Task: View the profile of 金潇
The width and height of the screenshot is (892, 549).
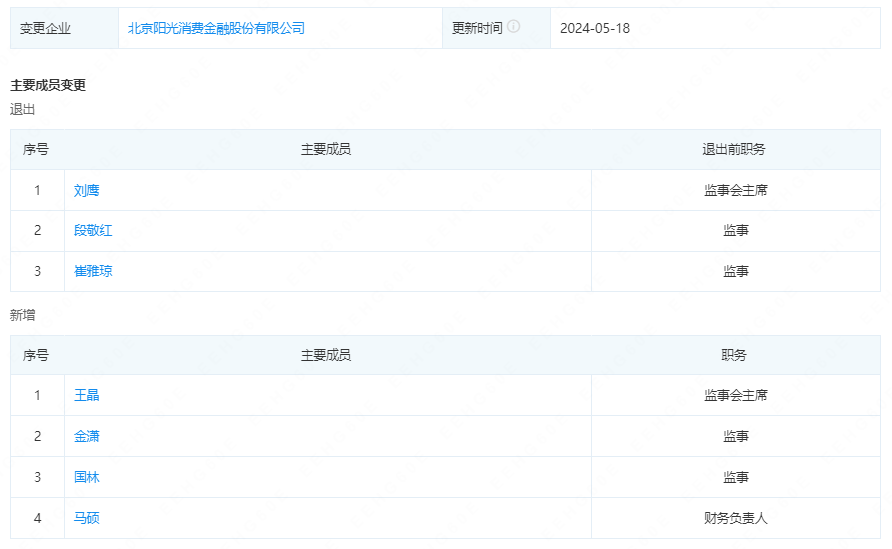Action: click(x=87, y=436)
